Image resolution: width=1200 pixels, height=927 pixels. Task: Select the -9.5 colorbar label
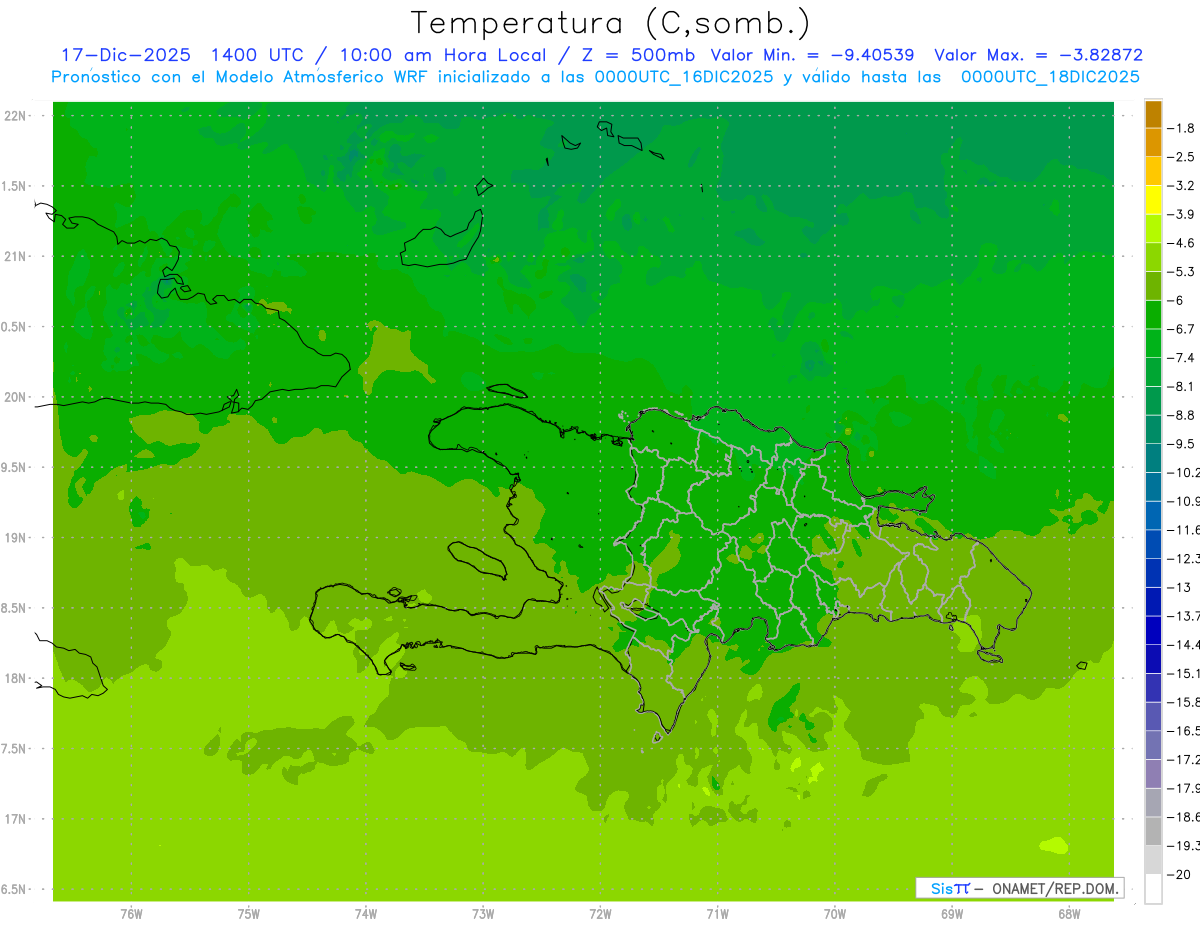pos(1181,444)
